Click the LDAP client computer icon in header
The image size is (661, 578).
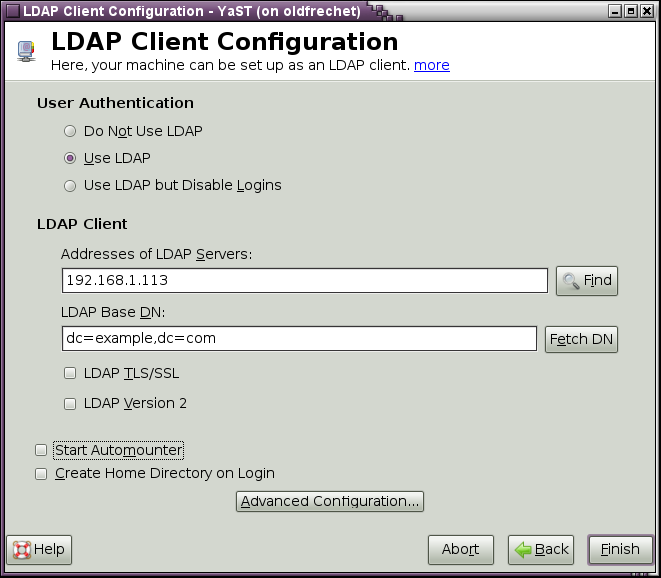(x=26, y=51)
